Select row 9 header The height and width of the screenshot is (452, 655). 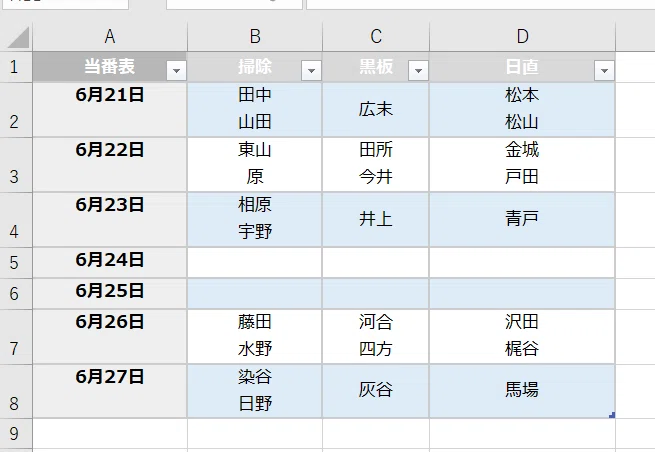(16, 434)
